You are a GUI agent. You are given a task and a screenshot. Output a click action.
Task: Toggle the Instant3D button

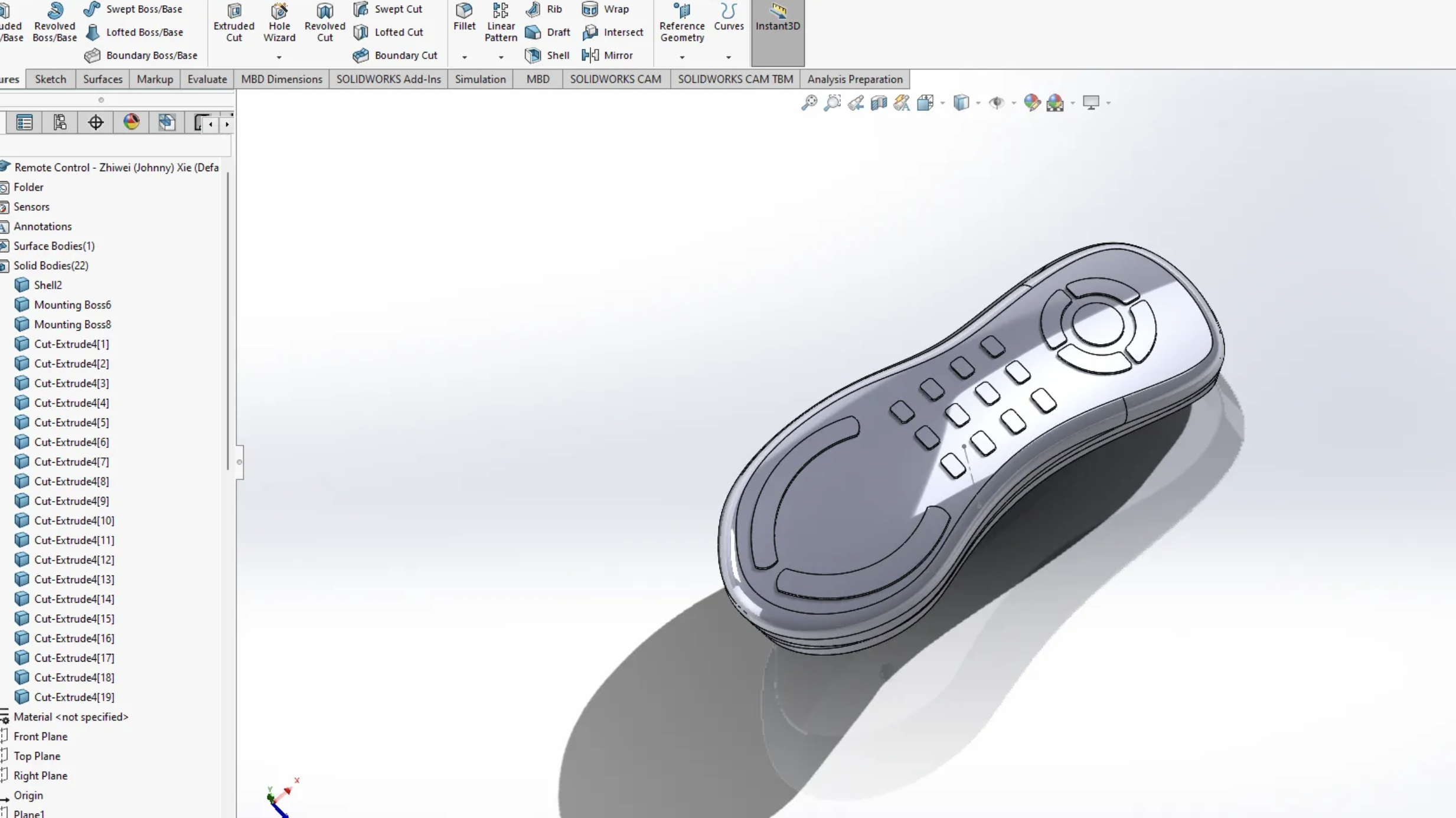777,18
